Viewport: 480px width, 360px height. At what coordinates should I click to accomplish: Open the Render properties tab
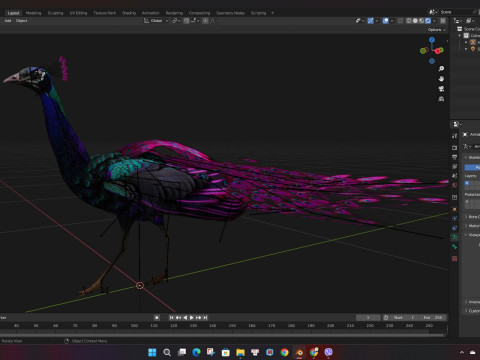pyautogui.click(x=454, y=148)
